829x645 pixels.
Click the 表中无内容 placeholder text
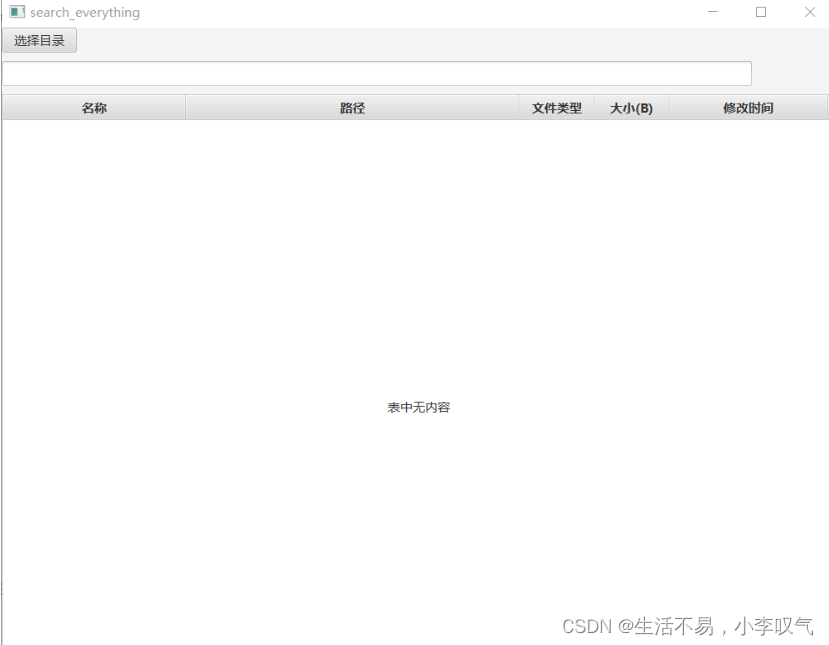coord(419,408)
